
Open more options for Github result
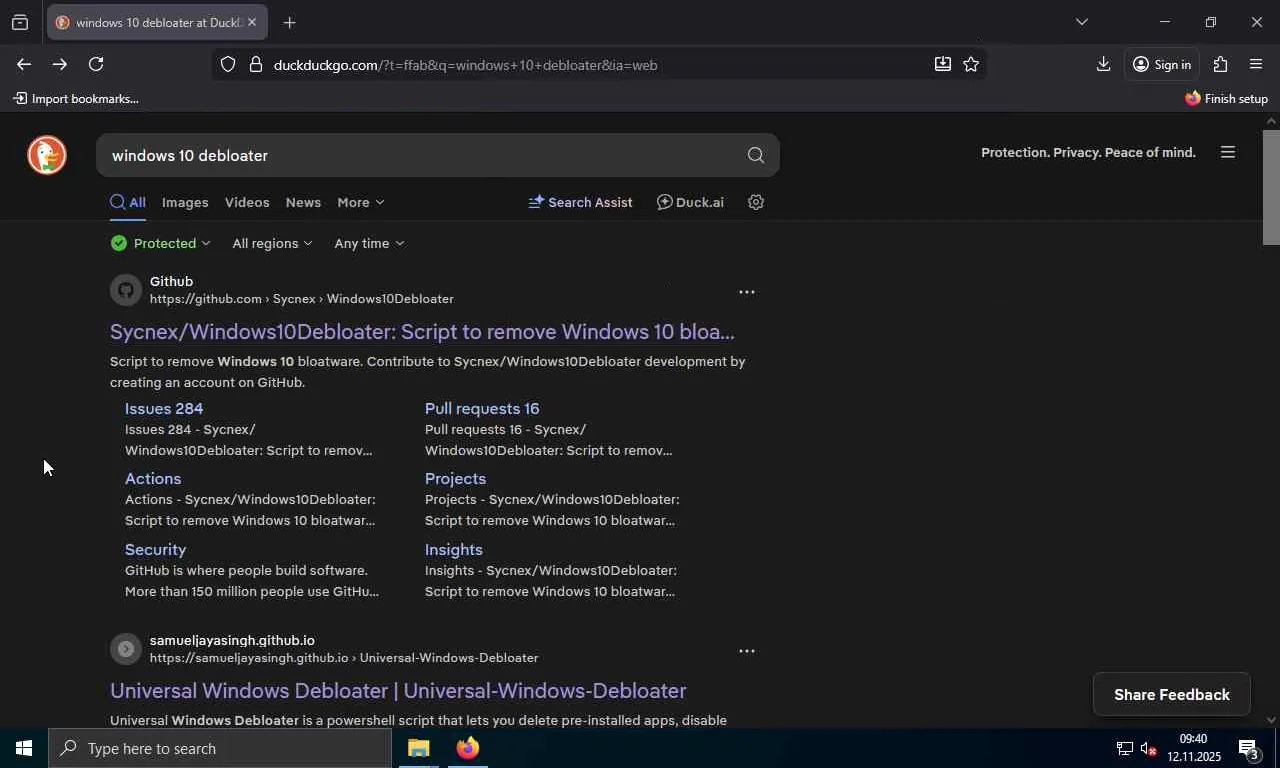tap(746, 292)
